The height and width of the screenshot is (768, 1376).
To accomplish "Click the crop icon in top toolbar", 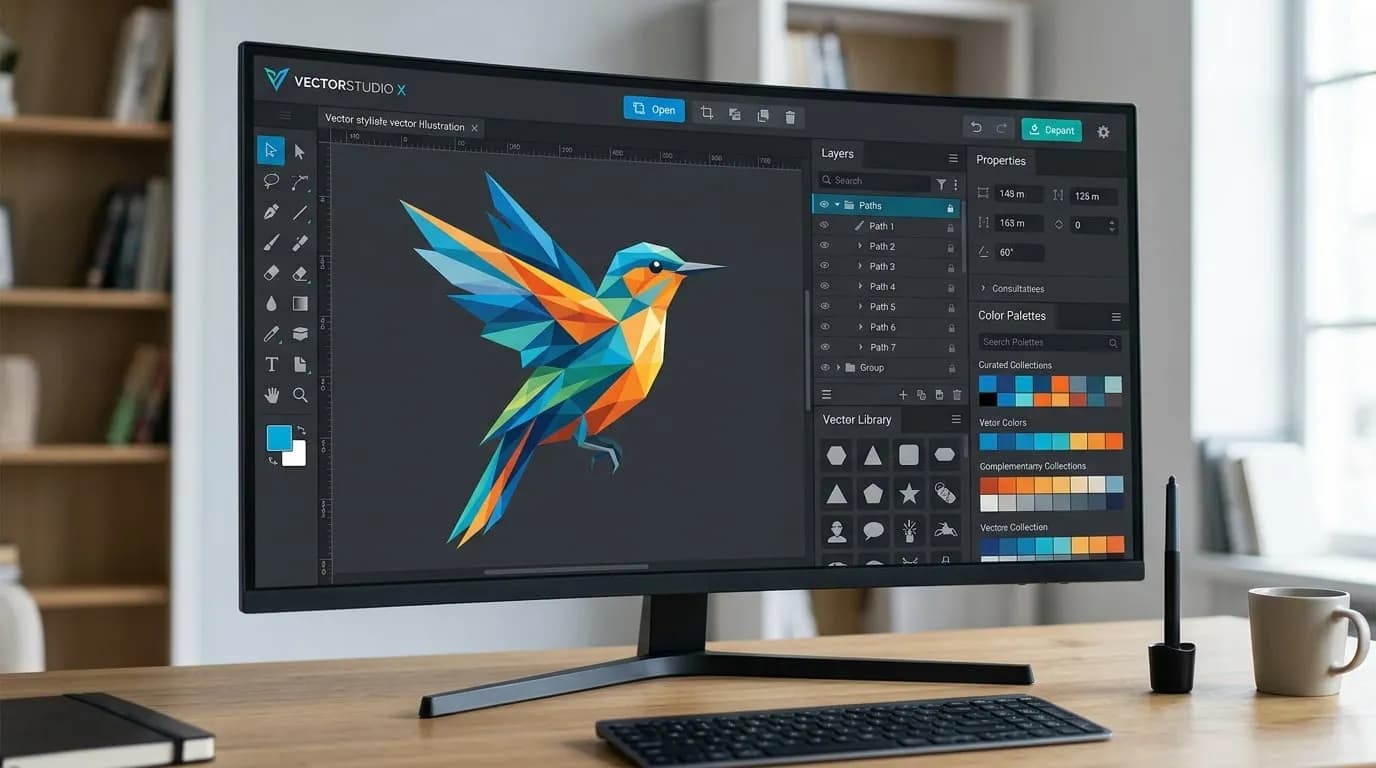I will pyautogui.click(x=707, y=114).
